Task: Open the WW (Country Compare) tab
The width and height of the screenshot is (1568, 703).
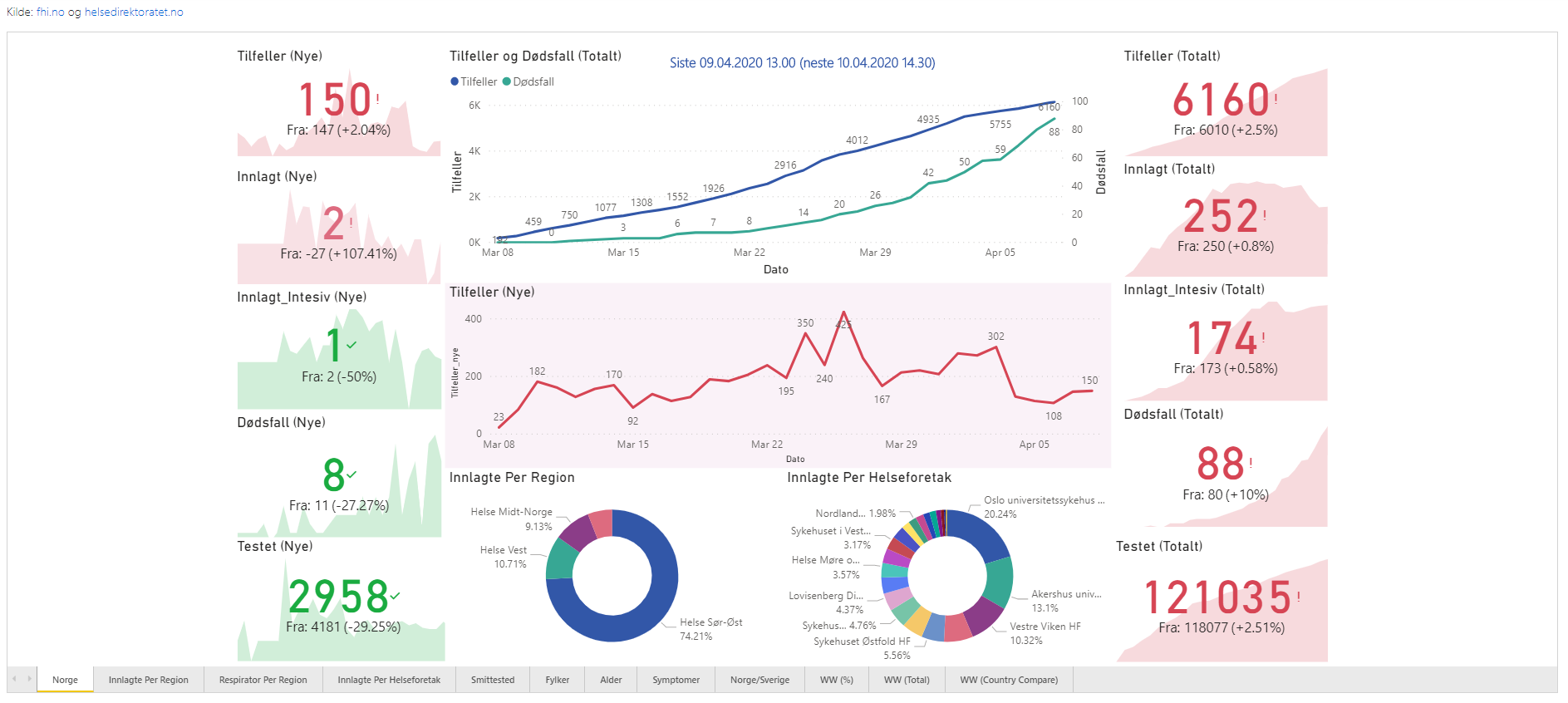Action: point(1009,680)
